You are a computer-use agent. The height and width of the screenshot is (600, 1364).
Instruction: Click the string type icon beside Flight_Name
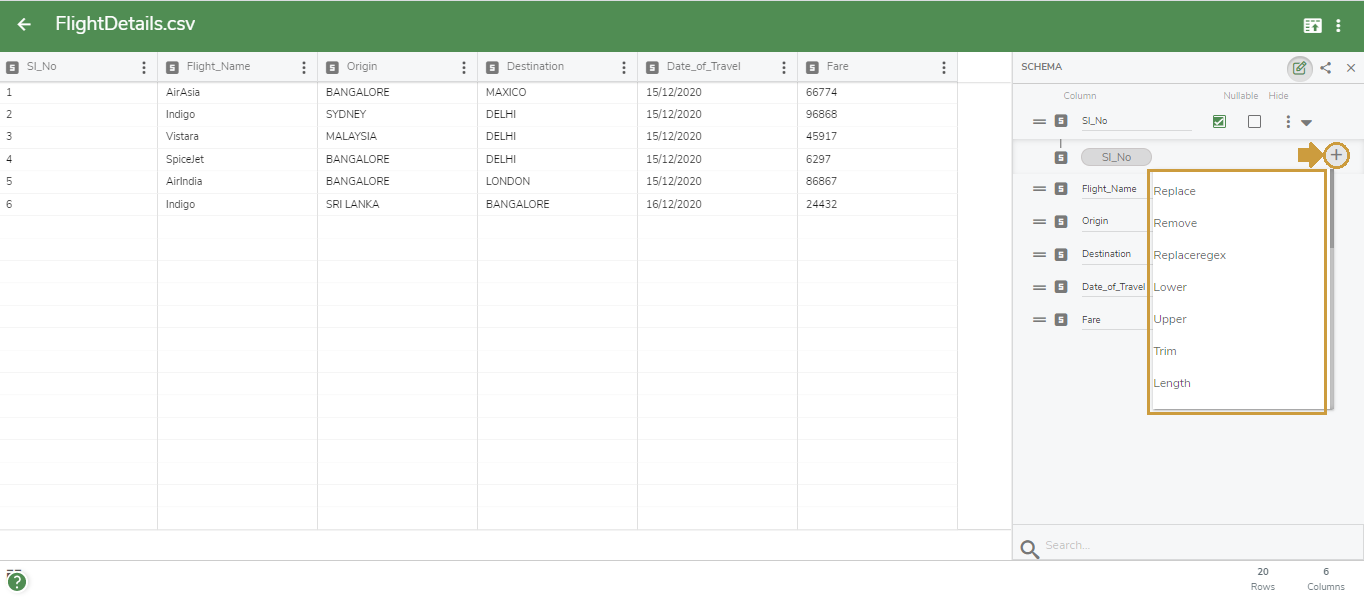tap(1061, 188)
